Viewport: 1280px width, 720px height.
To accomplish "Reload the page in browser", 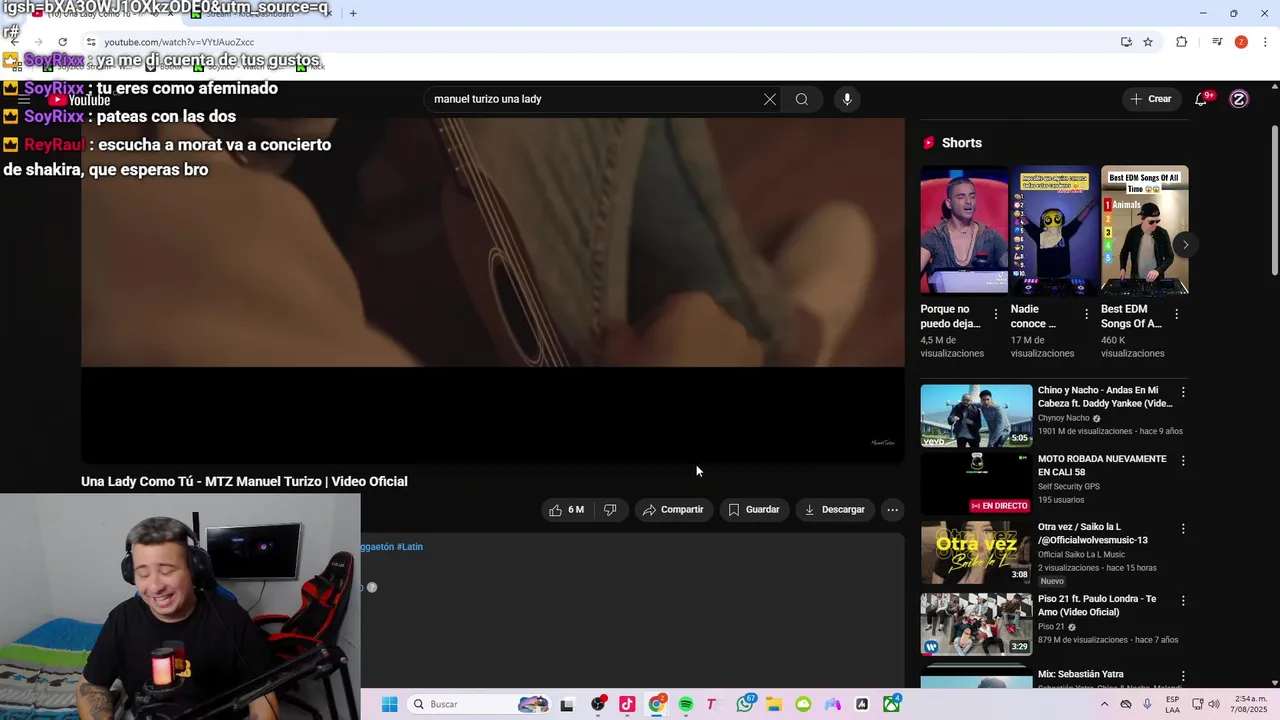I will pyautogui.click(x=62, y=42).
